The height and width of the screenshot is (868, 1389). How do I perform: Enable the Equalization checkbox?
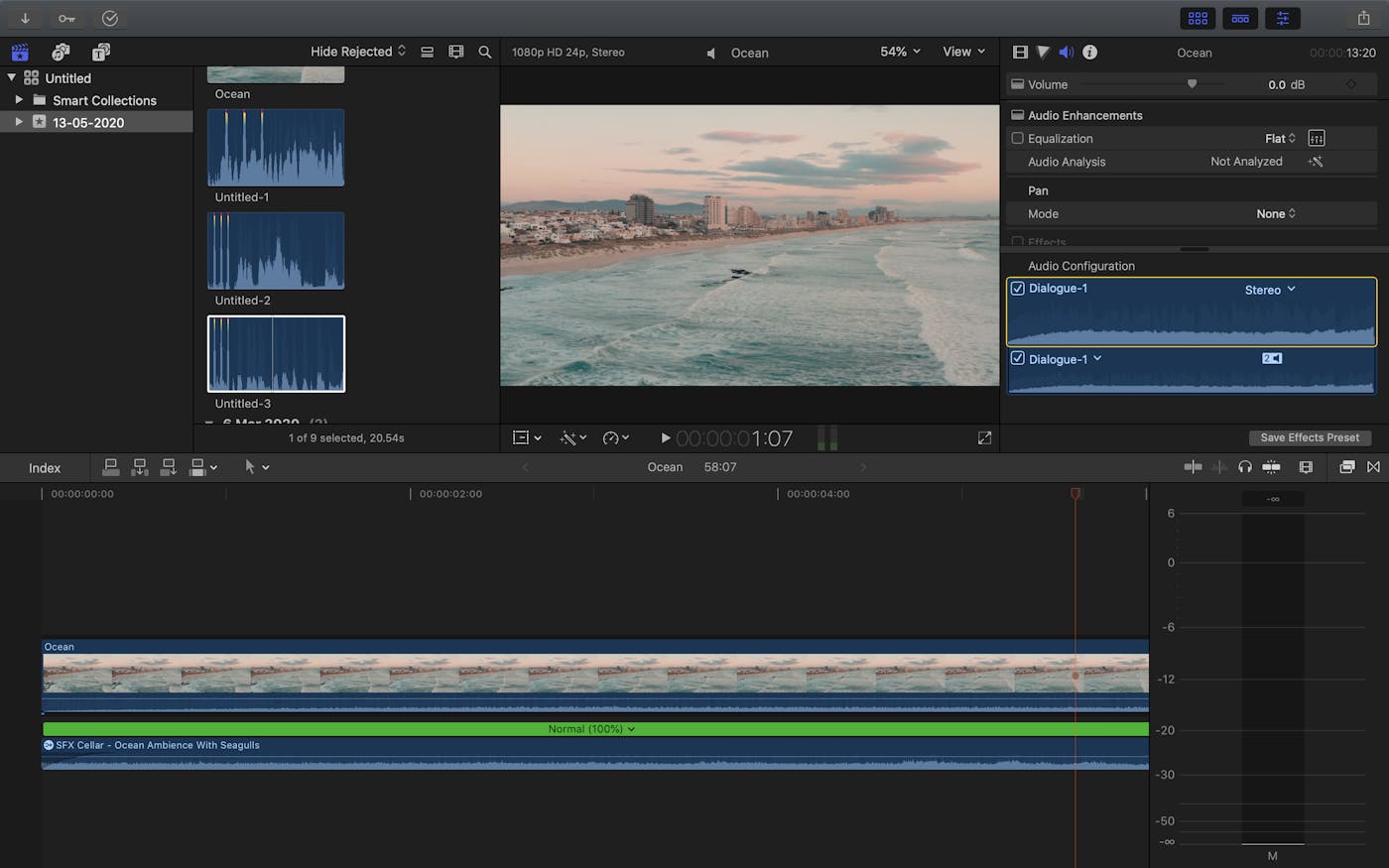tap(1017, 139)
